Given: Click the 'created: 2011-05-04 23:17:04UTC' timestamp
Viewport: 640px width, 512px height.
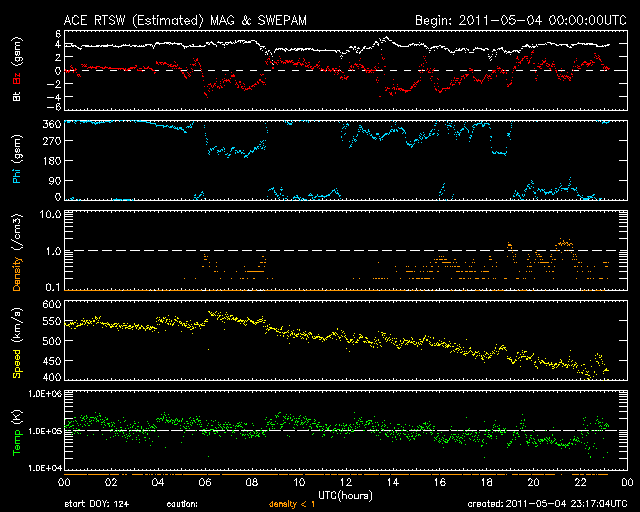Looking at the screenshot, I should pyautogui.click(x=547, y=504).
